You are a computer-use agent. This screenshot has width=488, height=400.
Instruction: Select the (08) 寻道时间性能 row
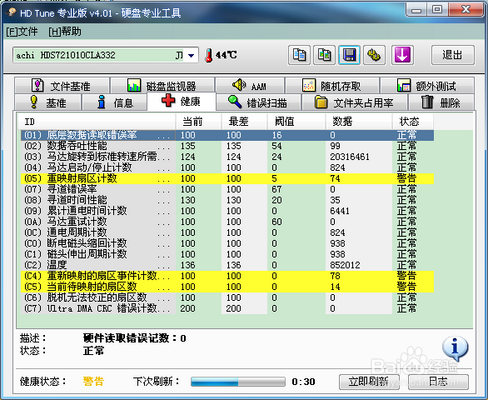227,200
